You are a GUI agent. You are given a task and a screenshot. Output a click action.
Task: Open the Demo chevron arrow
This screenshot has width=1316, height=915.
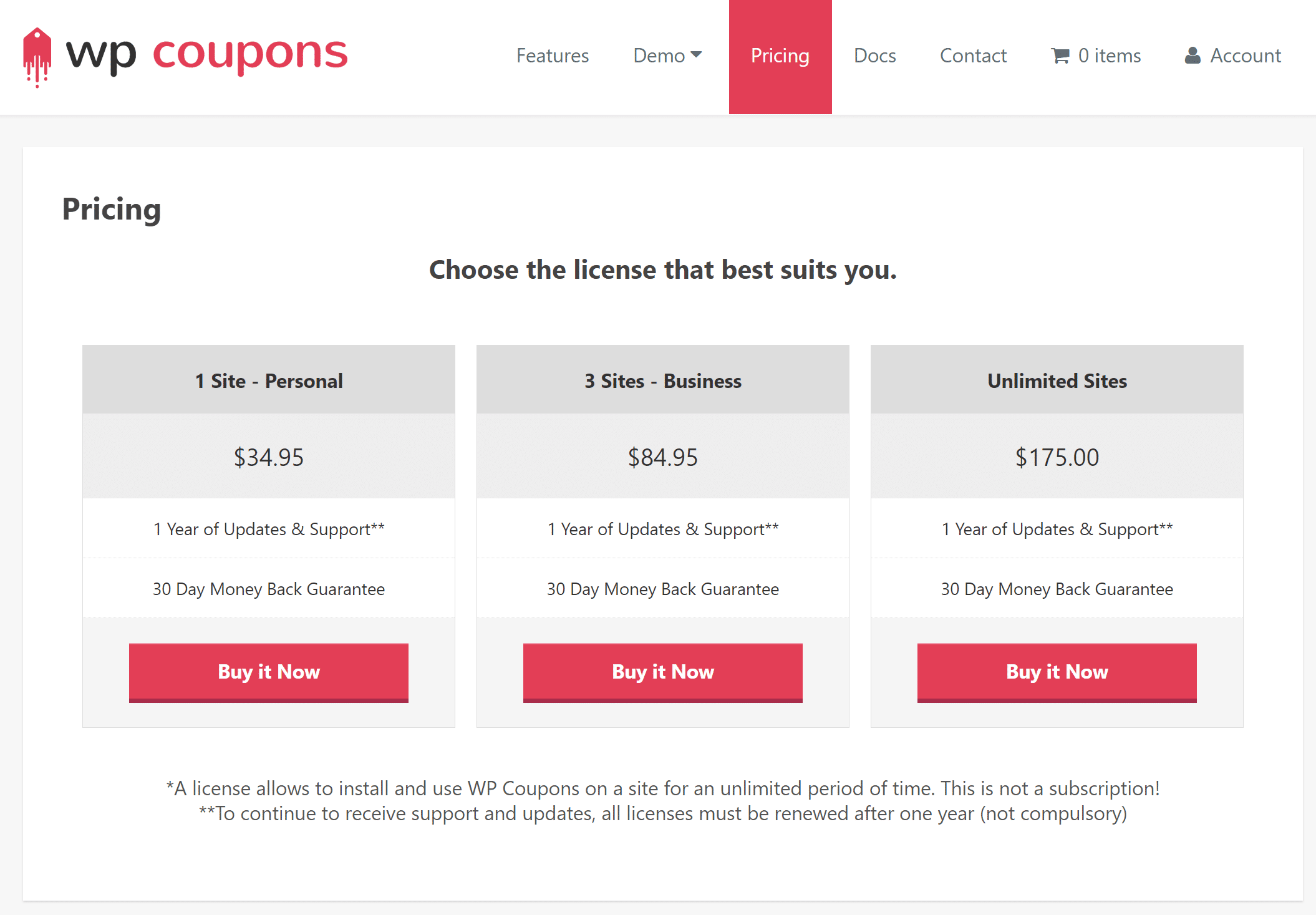(x=697, y=54)
